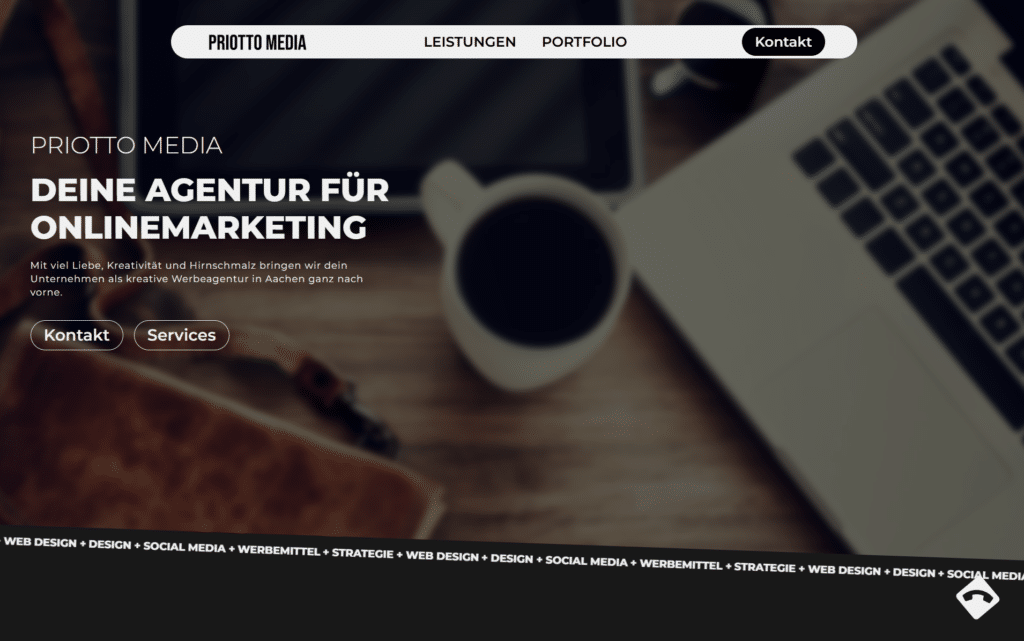Click the first Strategie text in the ticker
The height and width of the screenshot is (641, 1024).
click(362, 554)
